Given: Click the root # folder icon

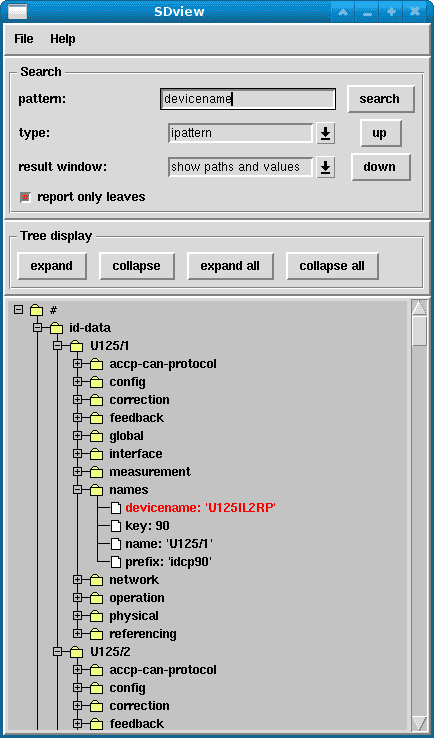Looking at the screenshot, I should [x=36, y=310].
